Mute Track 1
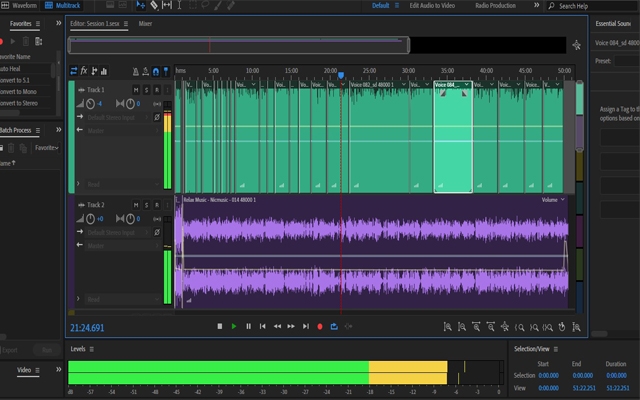 pyautogui.click(x=136, y=90)
